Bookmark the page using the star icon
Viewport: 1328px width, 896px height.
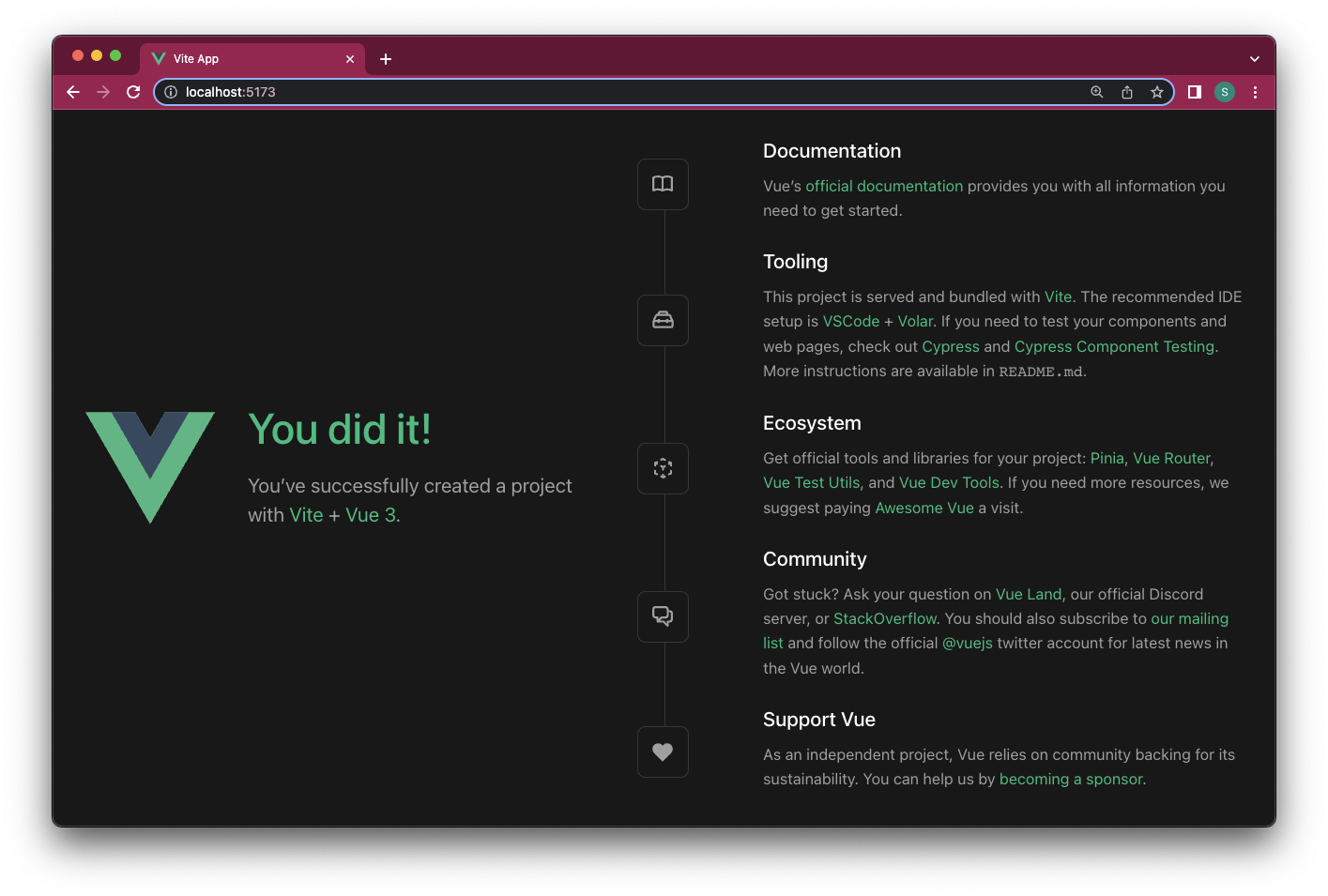1157,92
